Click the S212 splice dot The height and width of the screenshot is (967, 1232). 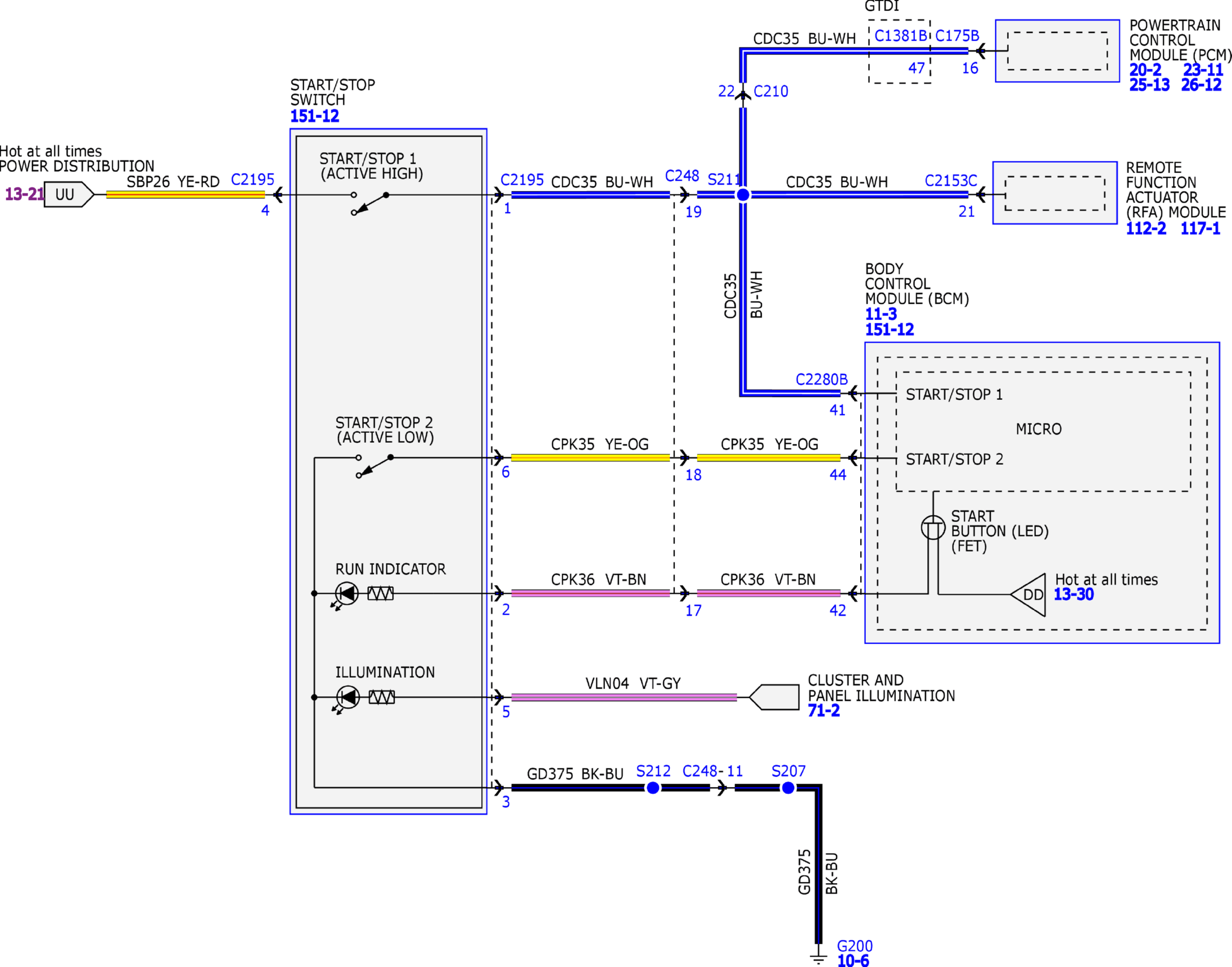pos(653,788)
